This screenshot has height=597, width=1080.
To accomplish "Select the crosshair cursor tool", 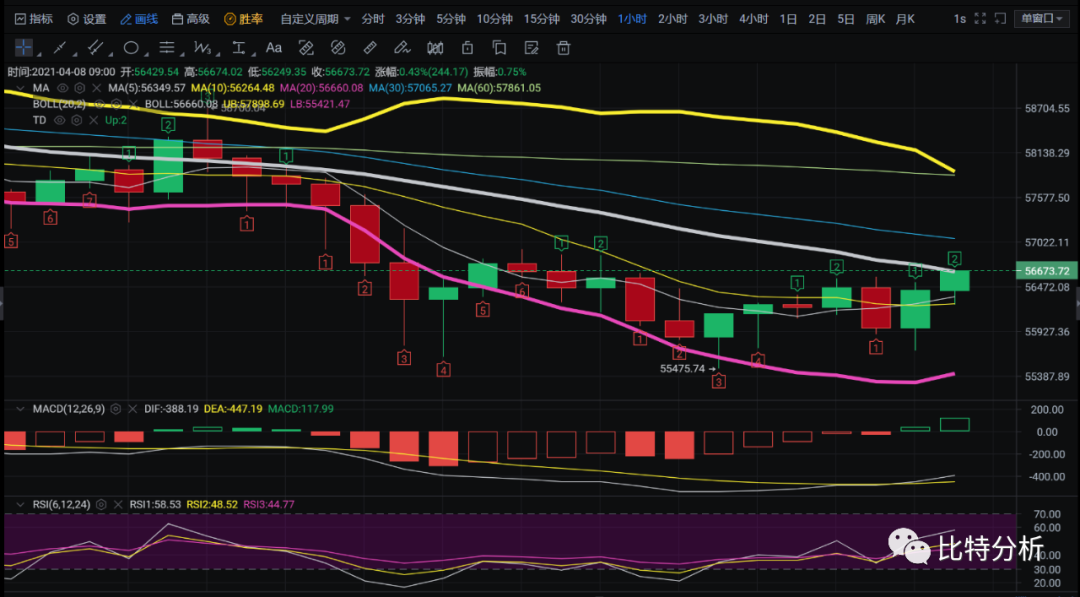I will click(x=22, y=47).
